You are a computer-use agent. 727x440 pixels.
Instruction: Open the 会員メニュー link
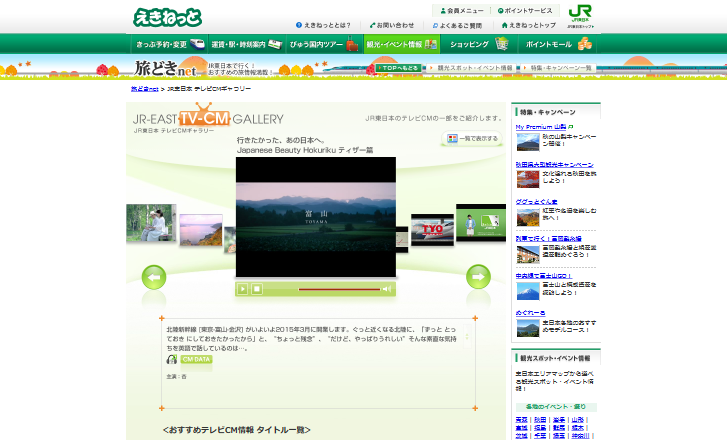point(462,11)
